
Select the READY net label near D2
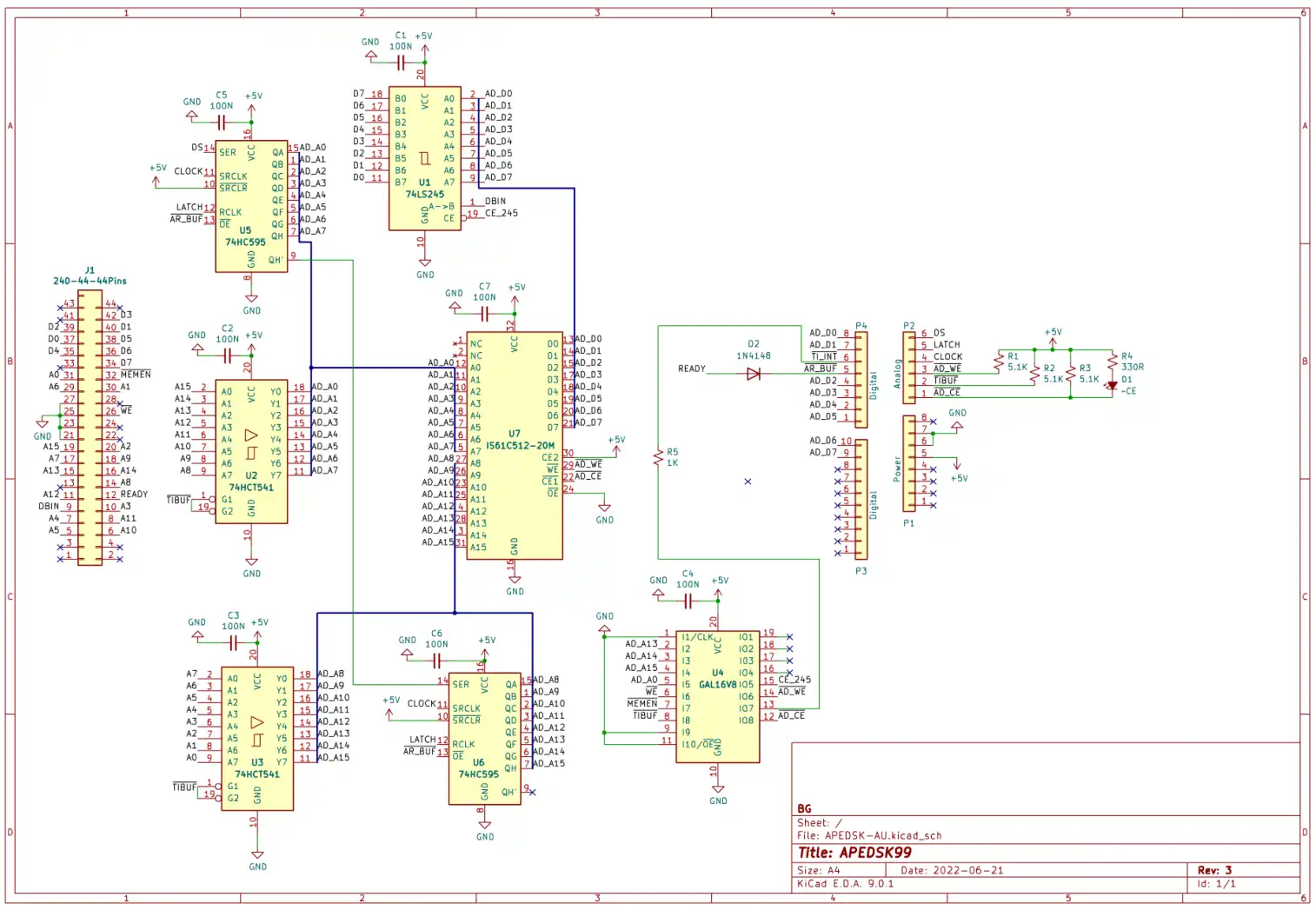click(x=691, y=369)
